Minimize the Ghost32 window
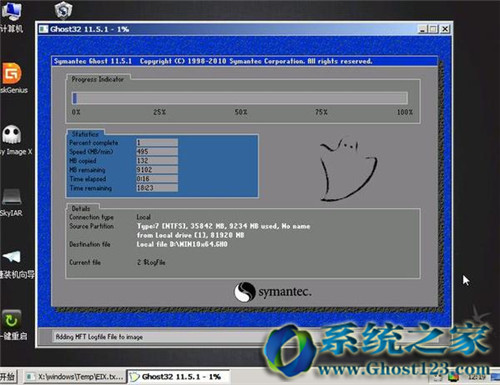 423,29
